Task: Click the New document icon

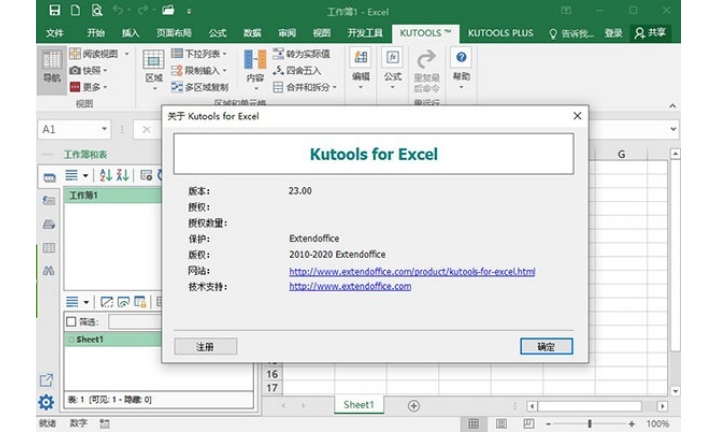Action: (75, 10)
